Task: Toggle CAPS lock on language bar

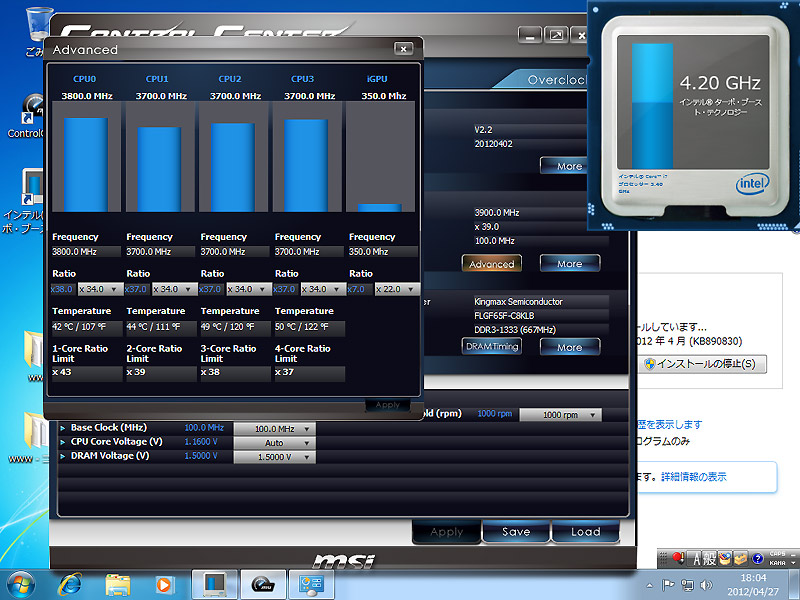Action: click(x=777, y=554)
